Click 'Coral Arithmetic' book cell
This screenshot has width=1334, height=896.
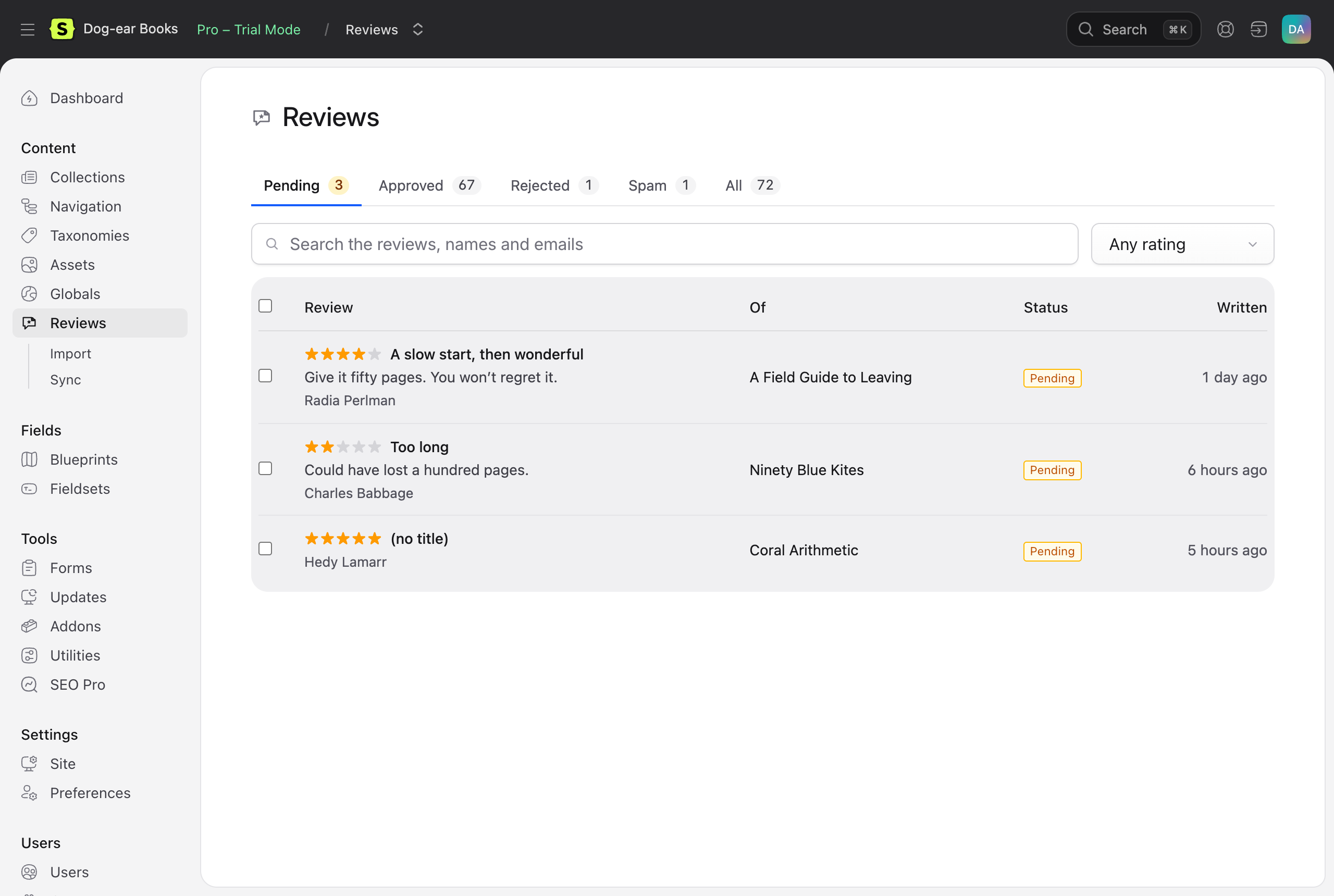coord(804,550)
